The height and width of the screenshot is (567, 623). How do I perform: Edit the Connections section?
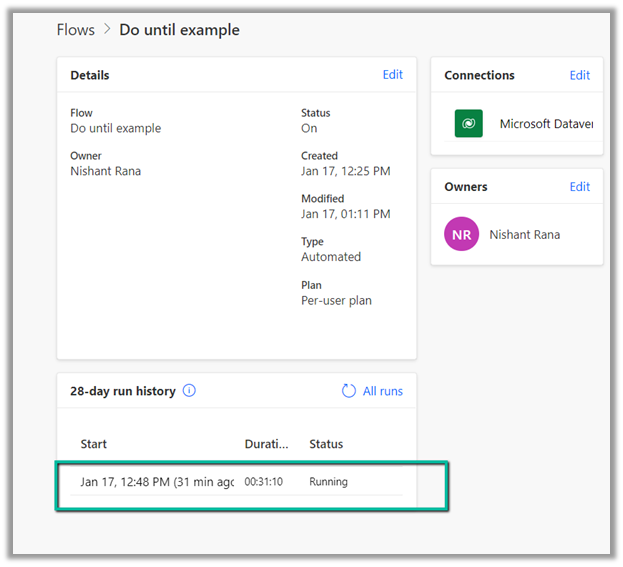pyautogui.click(x=580, y=75)
